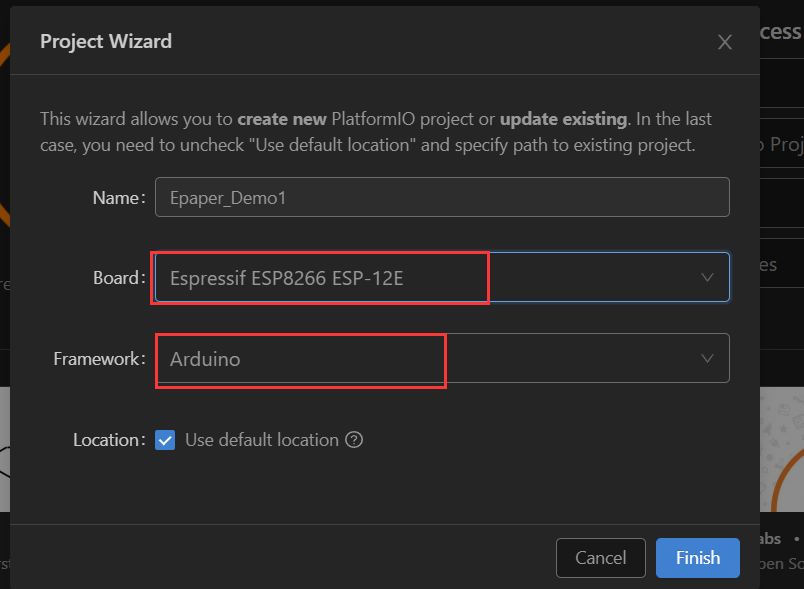
Task: Click the 'Board:' field label
Action: click(x=119, y=278)
